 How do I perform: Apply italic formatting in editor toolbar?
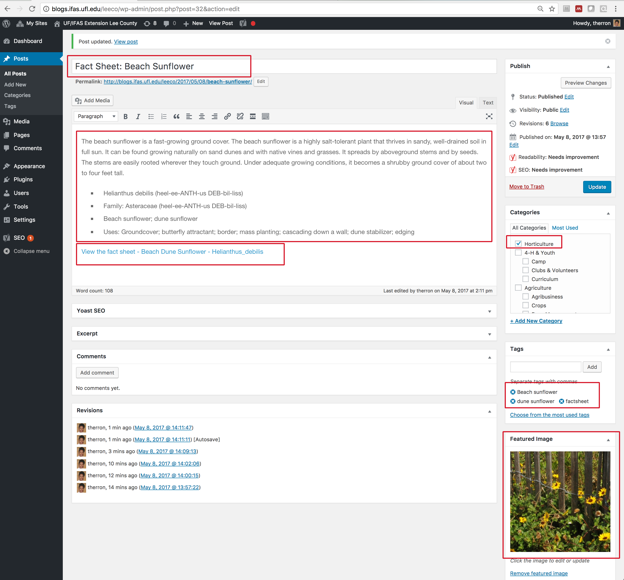click(x=138, y=117)
